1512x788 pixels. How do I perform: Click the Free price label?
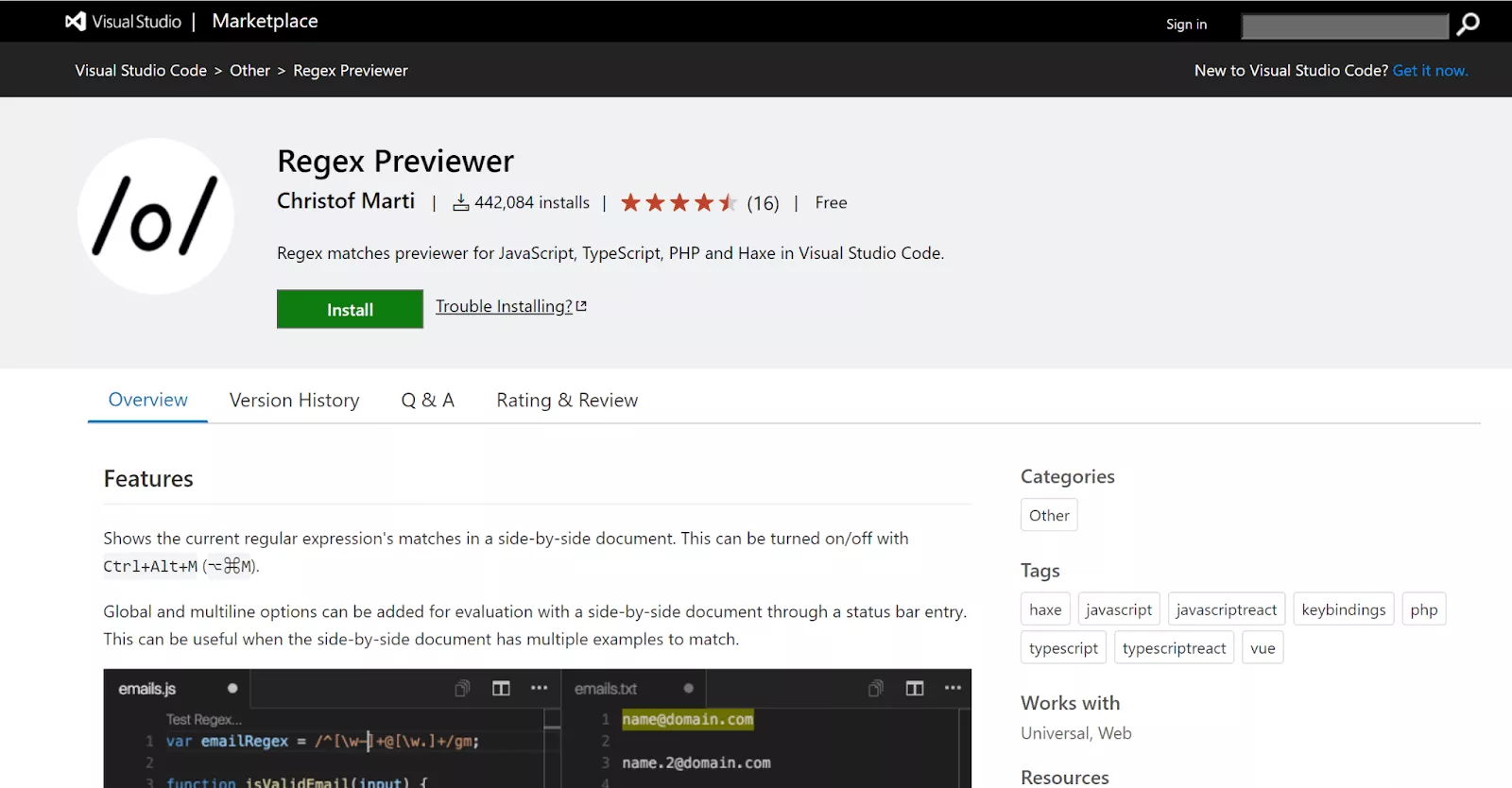coord(831,202)
